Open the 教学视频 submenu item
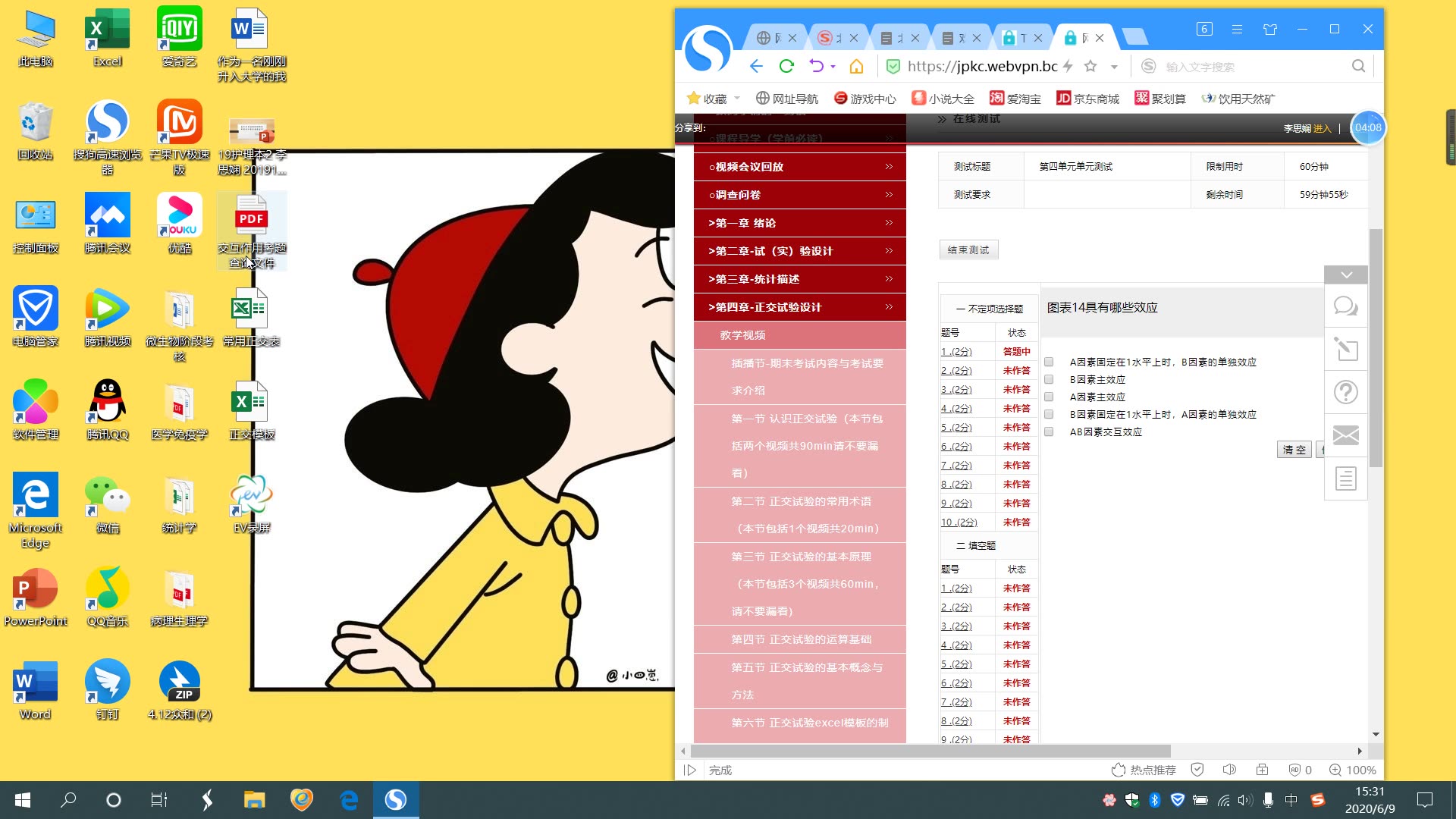Screen dimensions: 1456x819 point(799,335)
